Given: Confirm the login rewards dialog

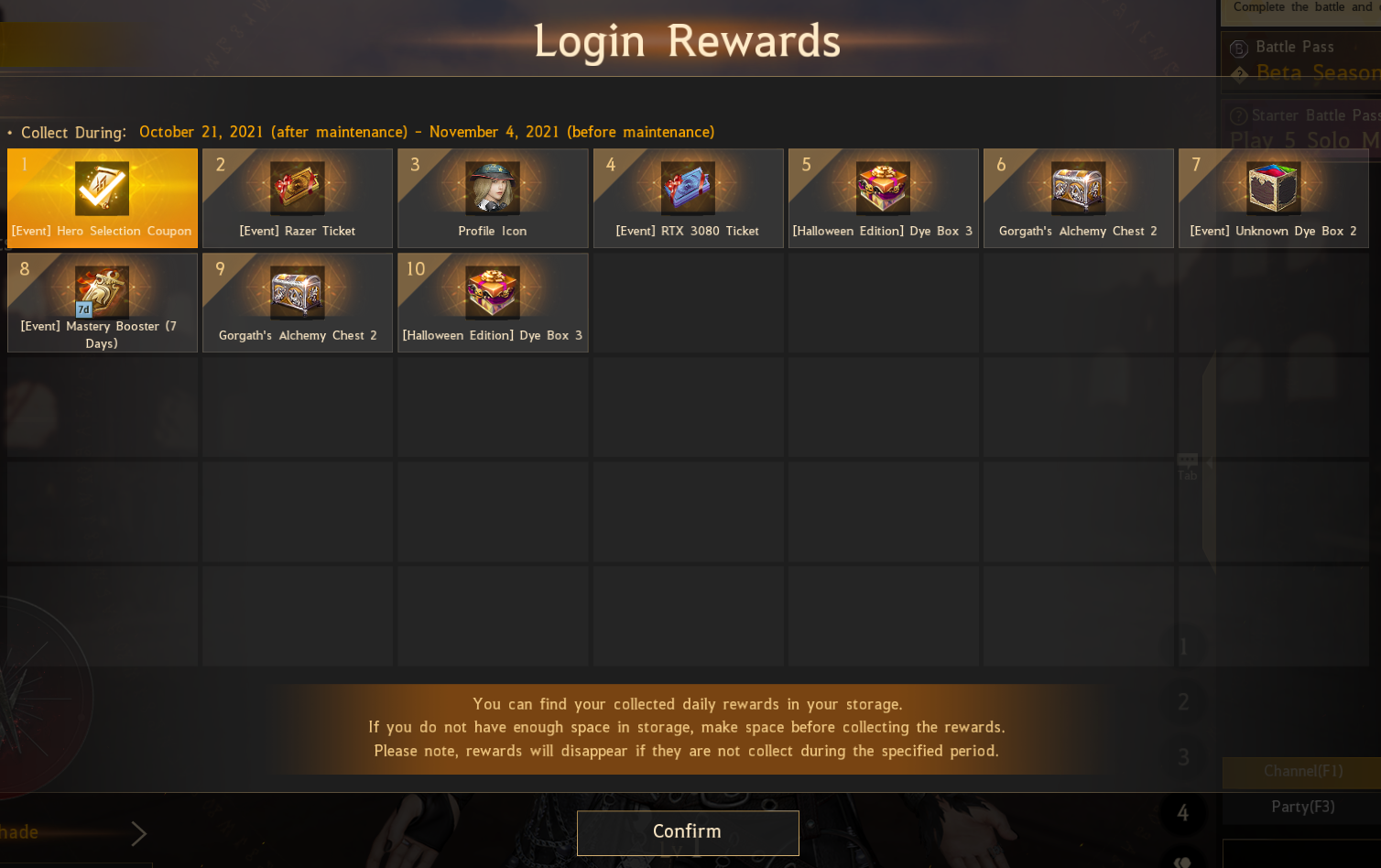Looking at the screenshot, I should (x=688, y=832).
